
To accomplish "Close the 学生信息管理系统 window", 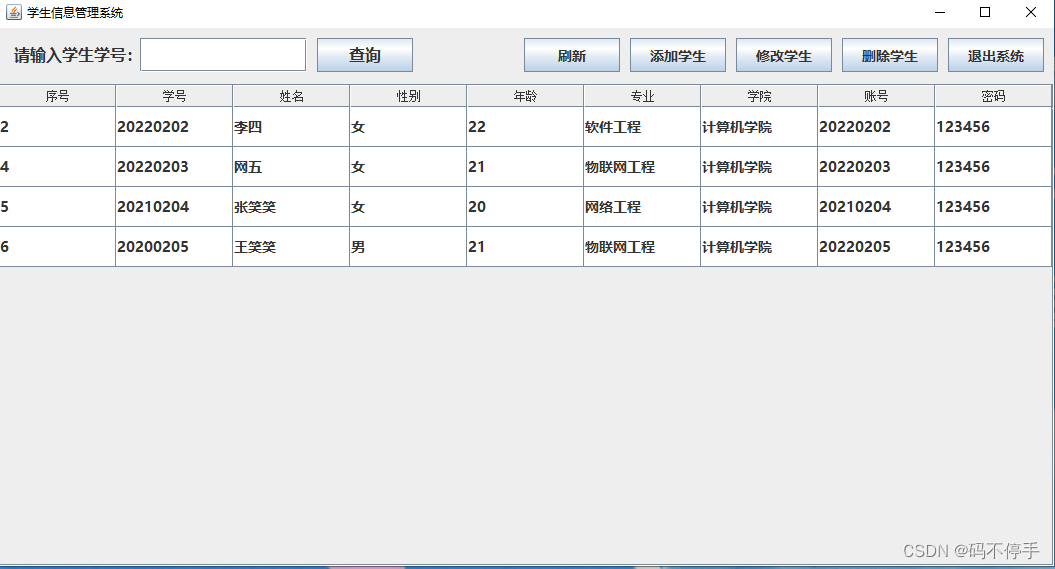I will tap(1031, 12).
